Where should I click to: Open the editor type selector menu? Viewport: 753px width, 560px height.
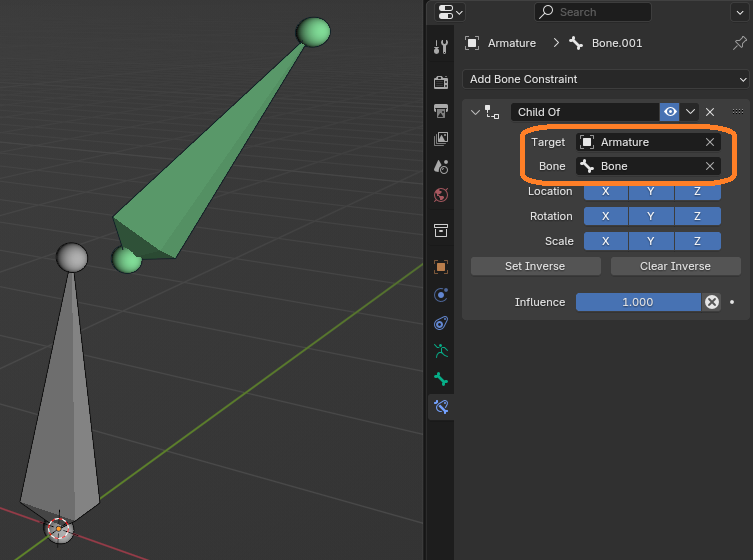449,12
